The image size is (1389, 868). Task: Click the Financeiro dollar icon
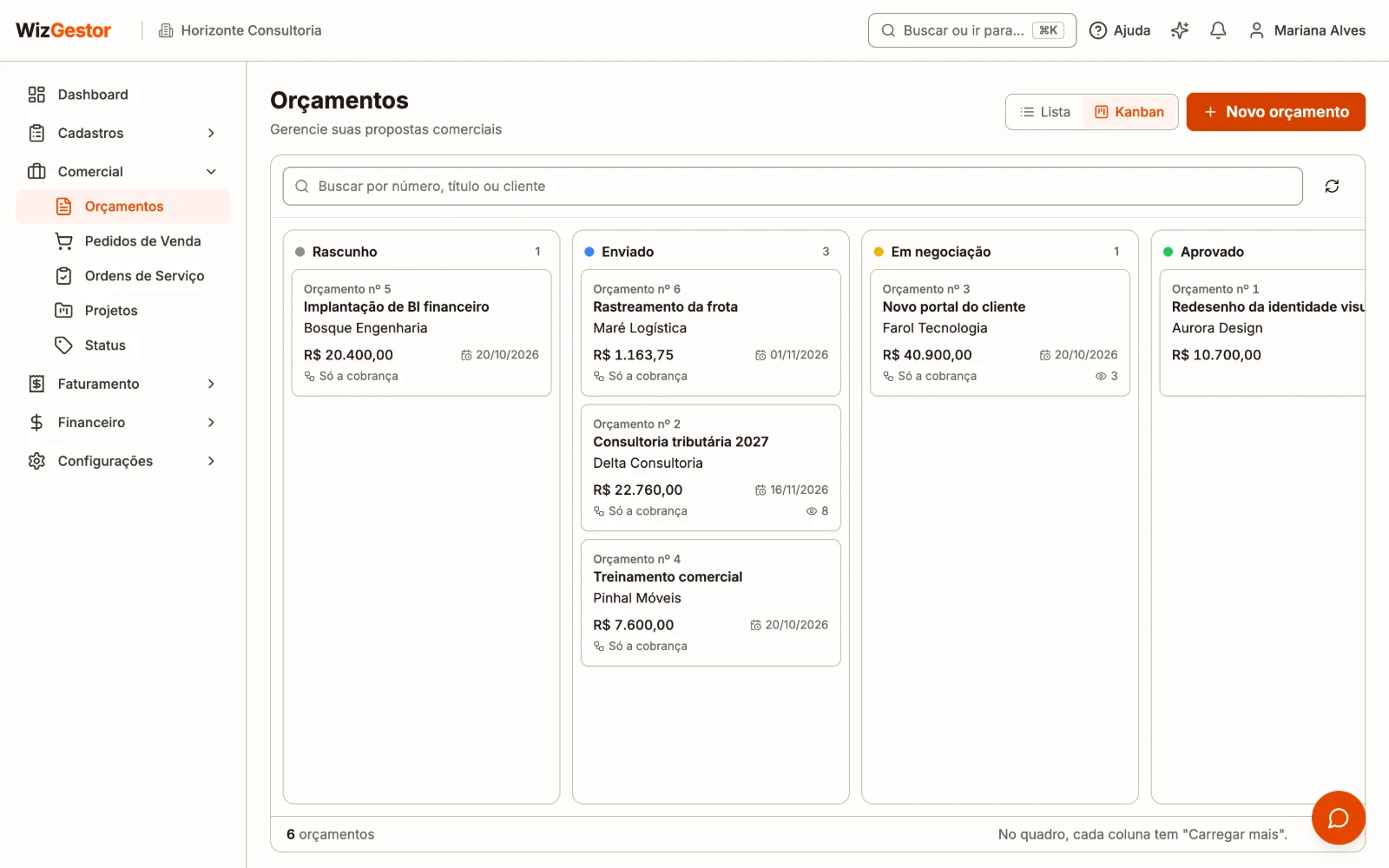click(36, 423)
